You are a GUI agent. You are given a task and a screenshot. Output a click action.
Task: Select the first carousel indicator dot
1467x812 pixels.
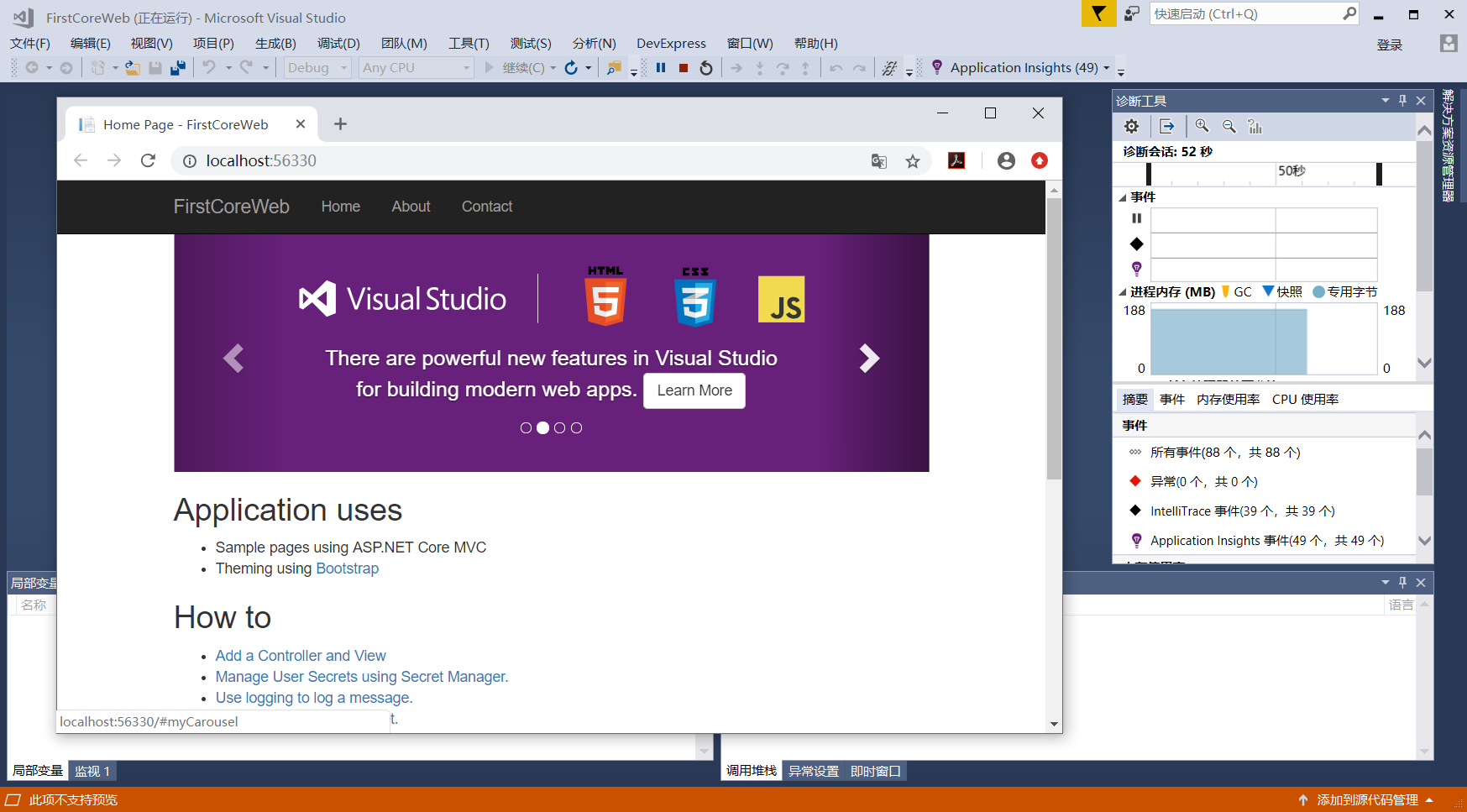(526, 428)
